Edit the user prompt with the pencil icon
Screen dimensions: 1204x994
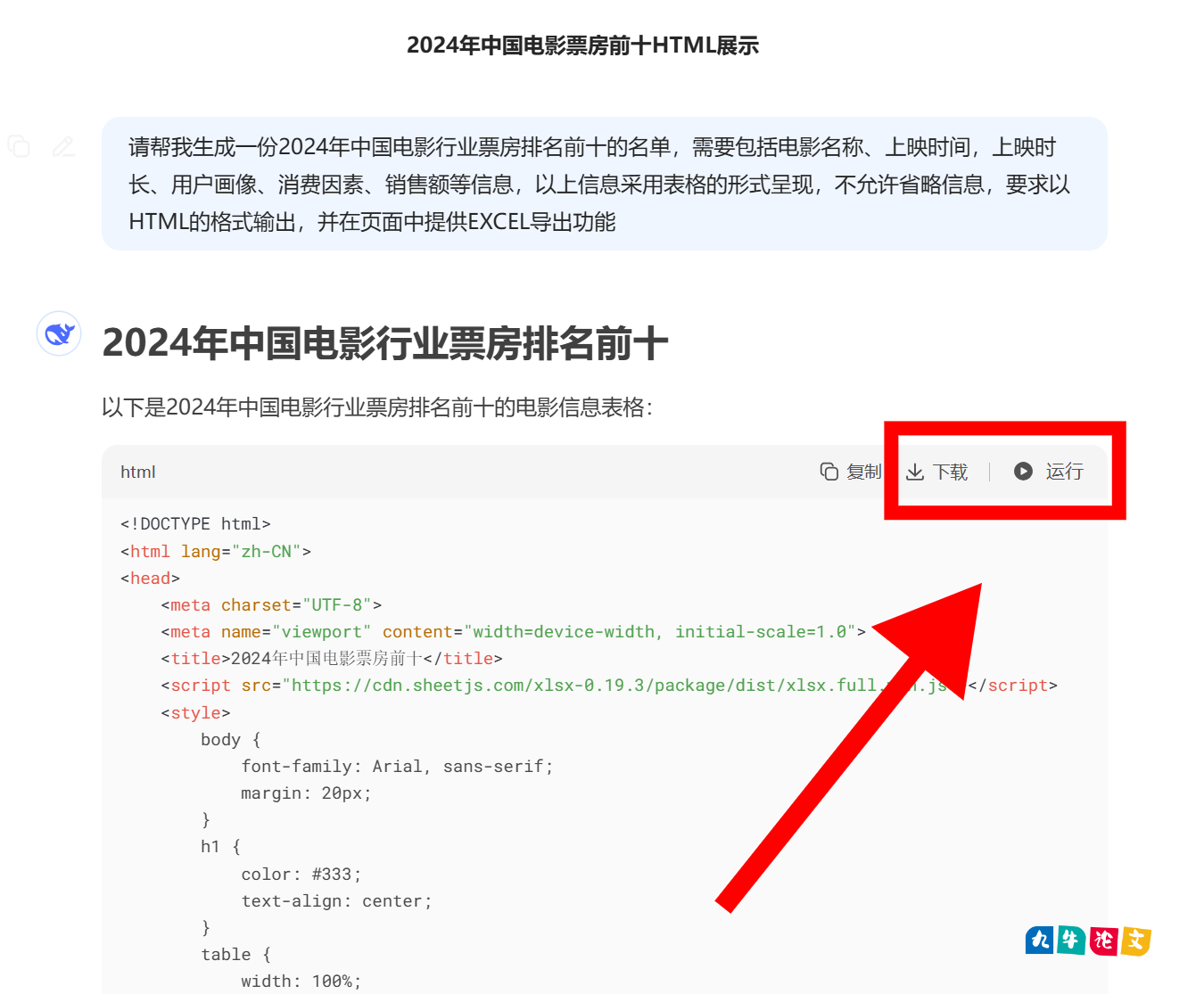click(63, 146)
